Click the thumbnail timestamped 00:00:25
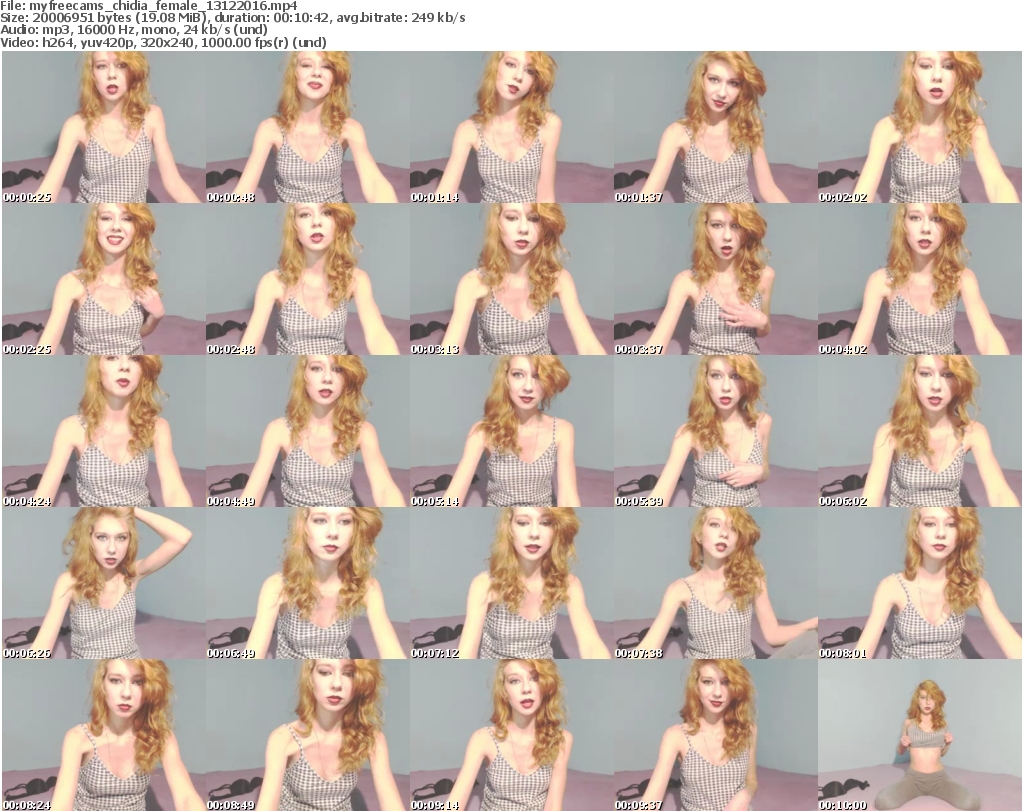 tap(103, 127)
